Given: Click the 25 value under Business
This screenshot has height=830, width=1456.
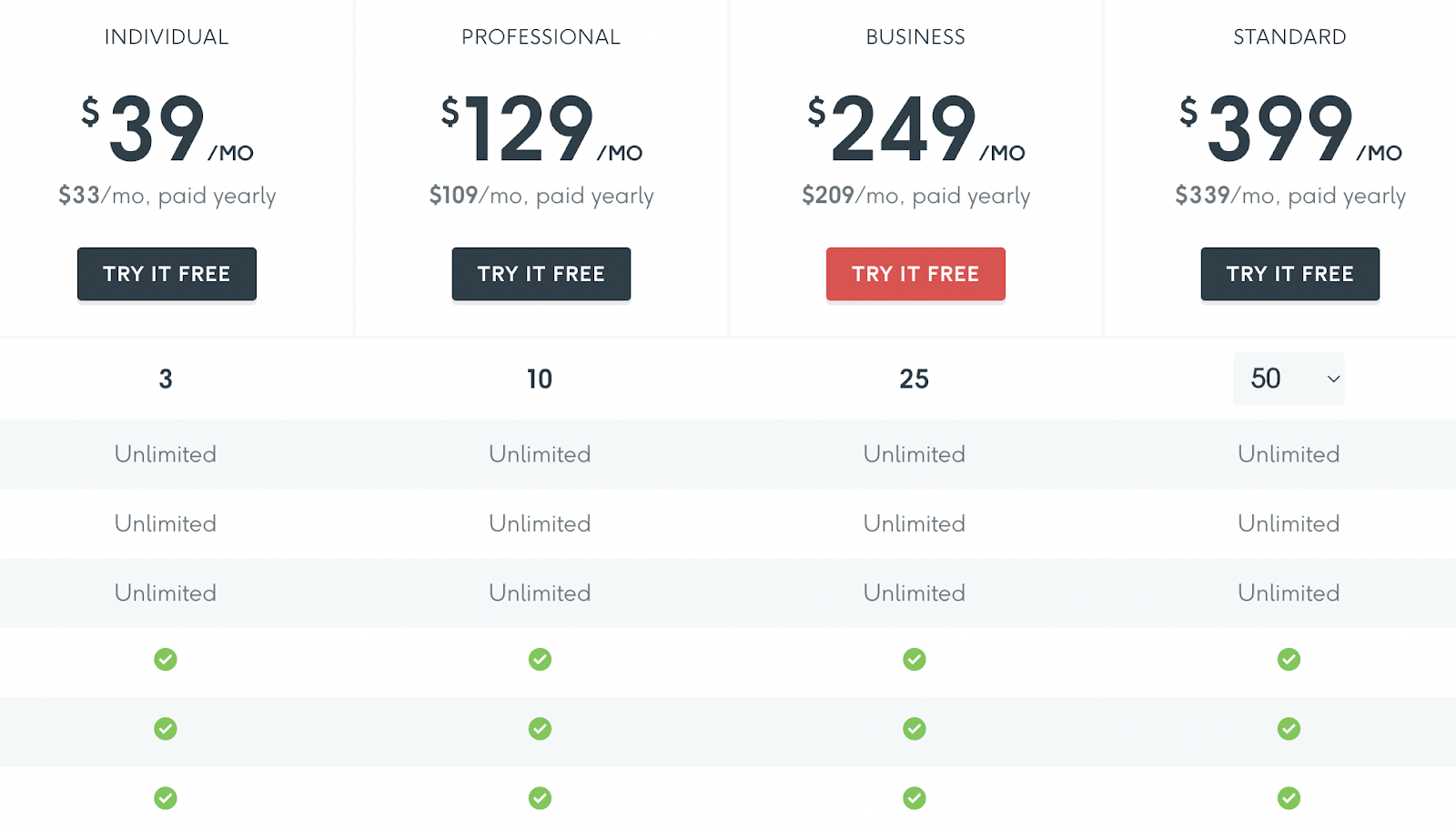Looking at the screenshot, I should pyautogui.click(x=915, y=379).
